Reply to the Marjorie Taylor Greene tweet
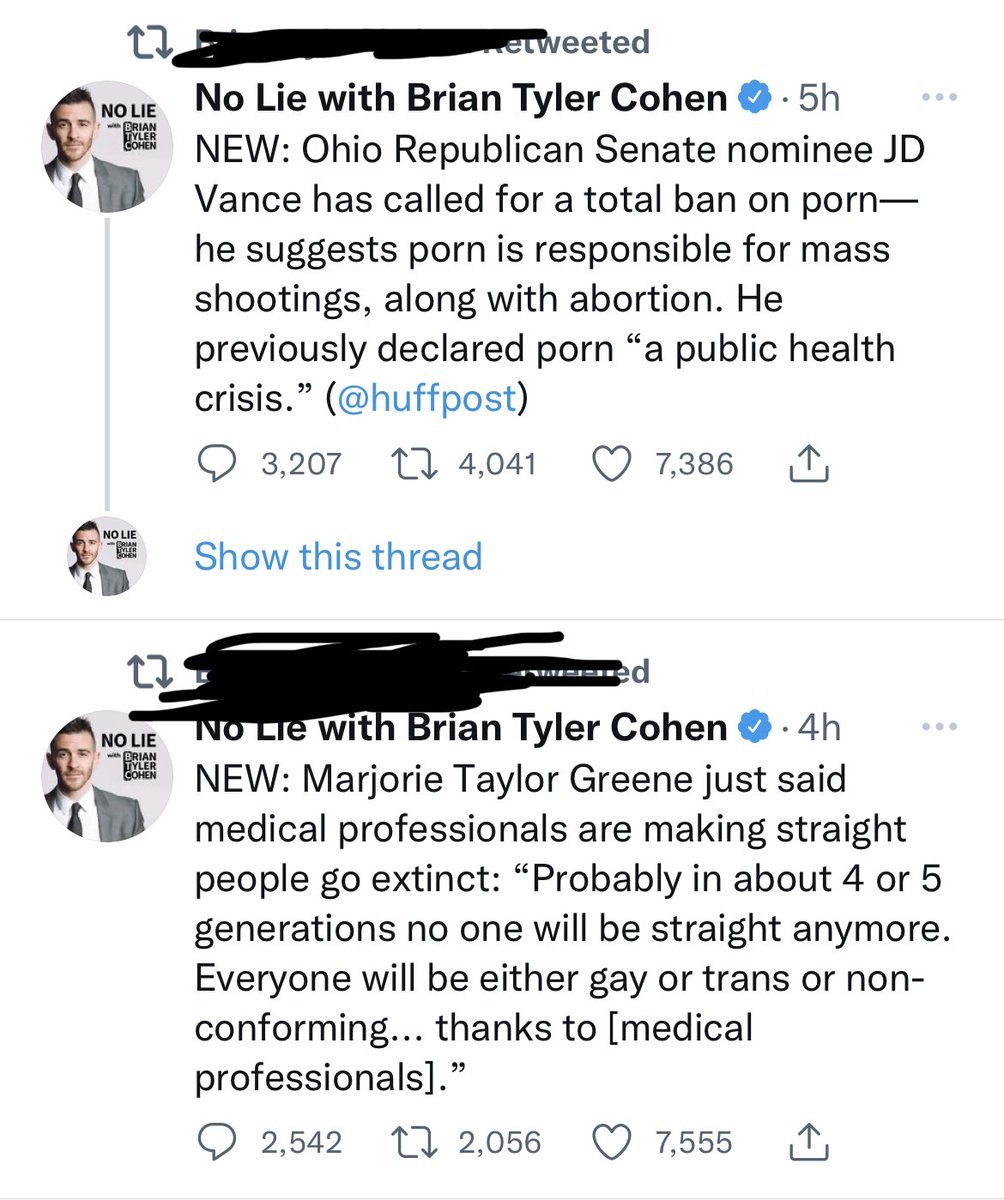1004x1200 pixels. [x=212, y=1141]
